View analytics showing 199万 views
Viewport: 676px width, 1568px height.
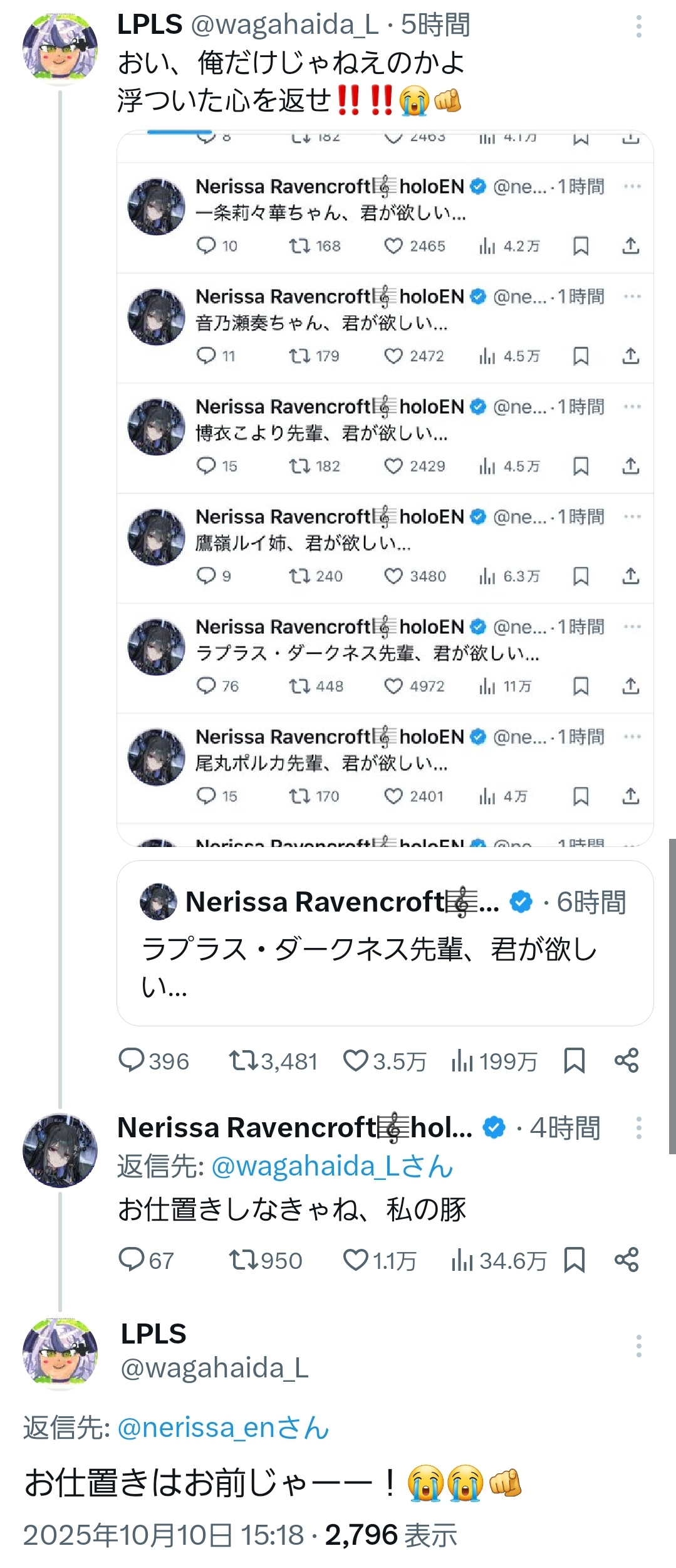pos(462,1061)
